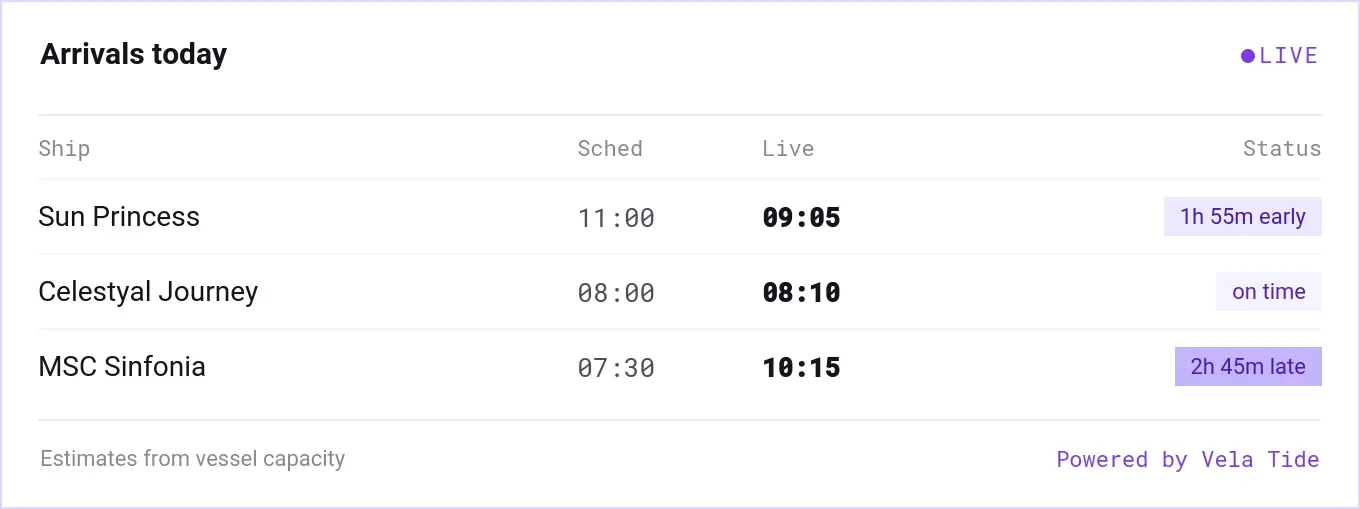1360x509 pixels.
Task: Click the Estimates from vessel capacity note
Action: [x=193, y=459]
